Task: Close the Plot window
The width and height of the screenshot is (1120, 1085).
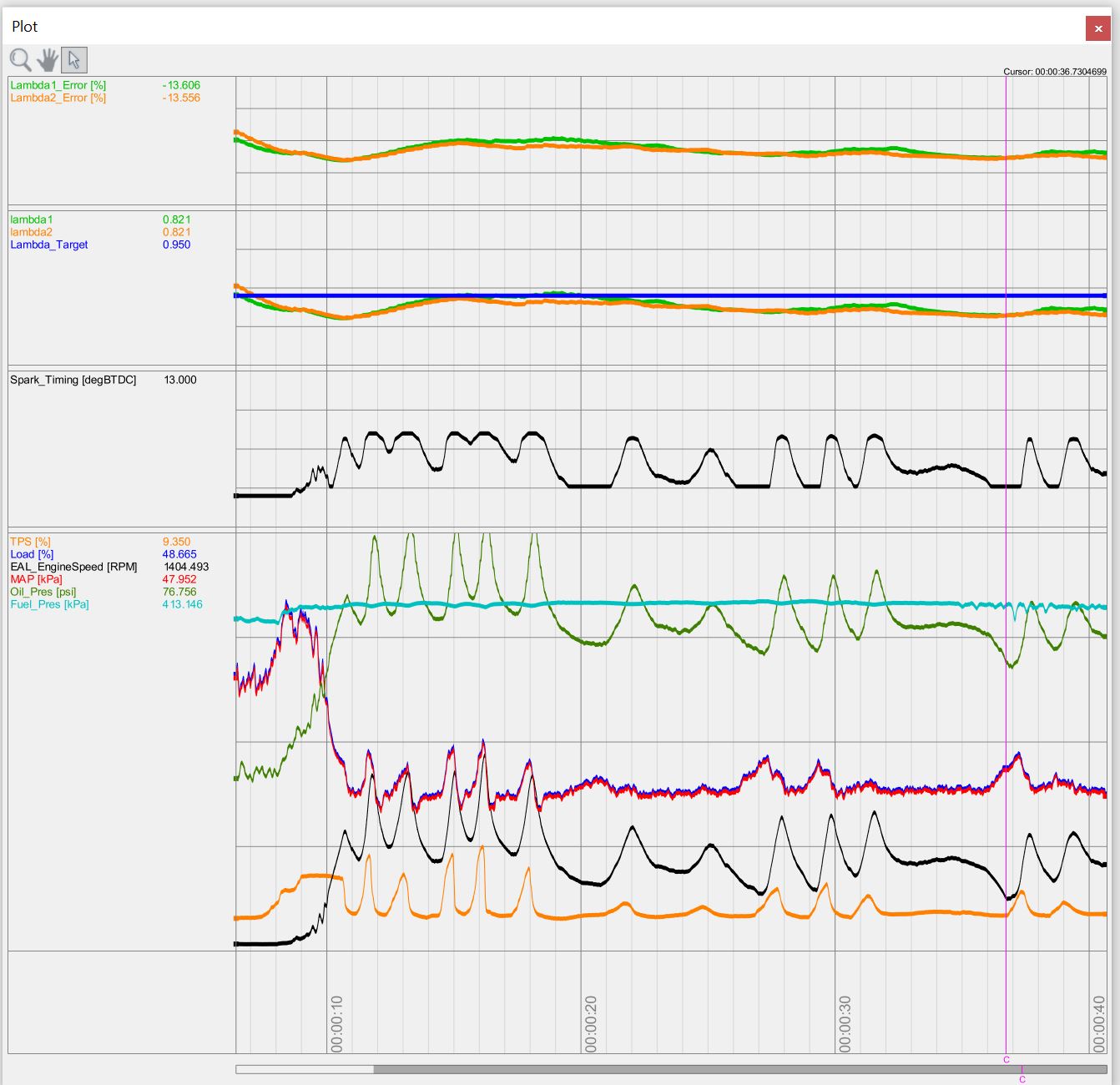Action: 1097,28
